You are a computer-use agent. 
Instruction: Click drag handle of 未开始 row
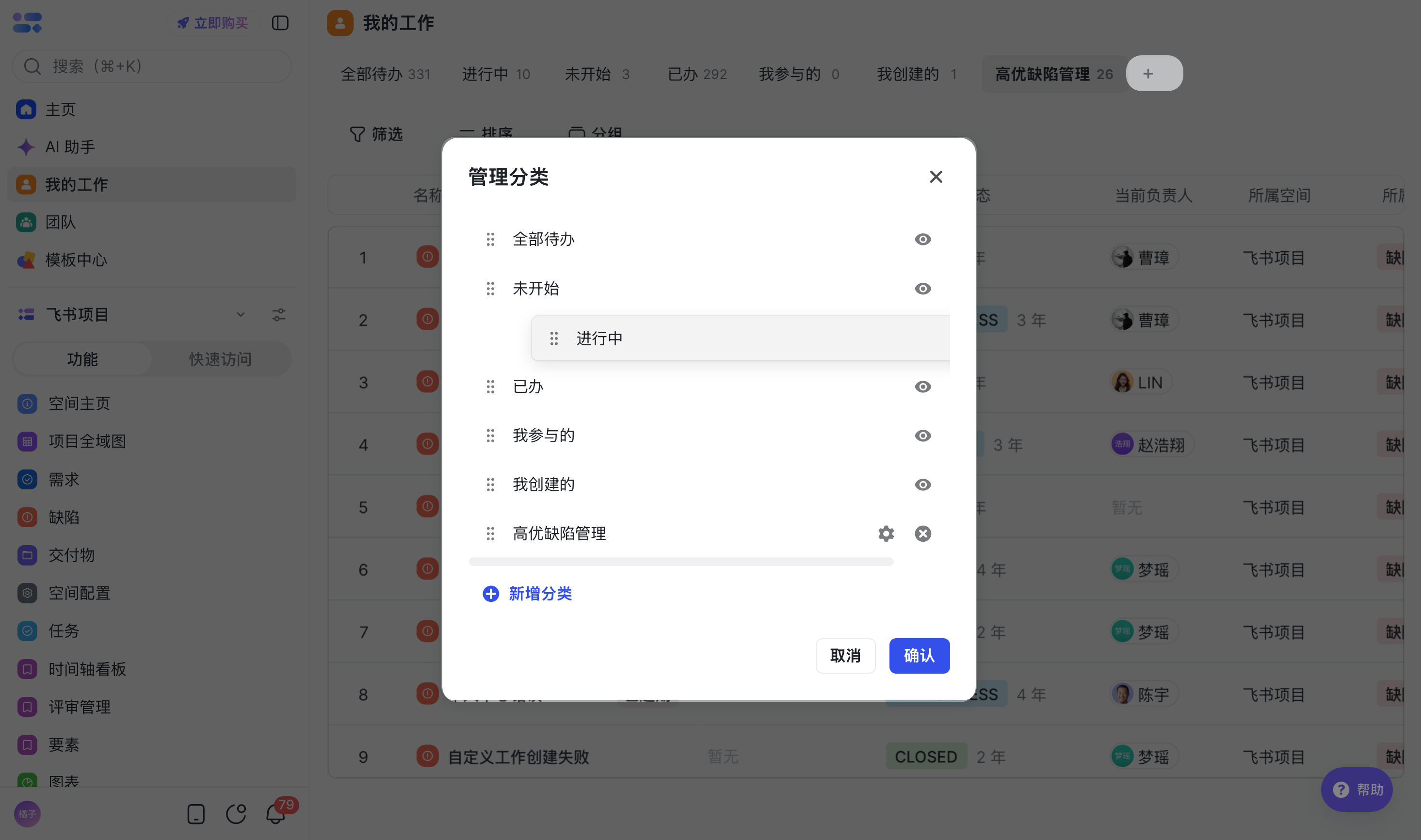point(490,289)
